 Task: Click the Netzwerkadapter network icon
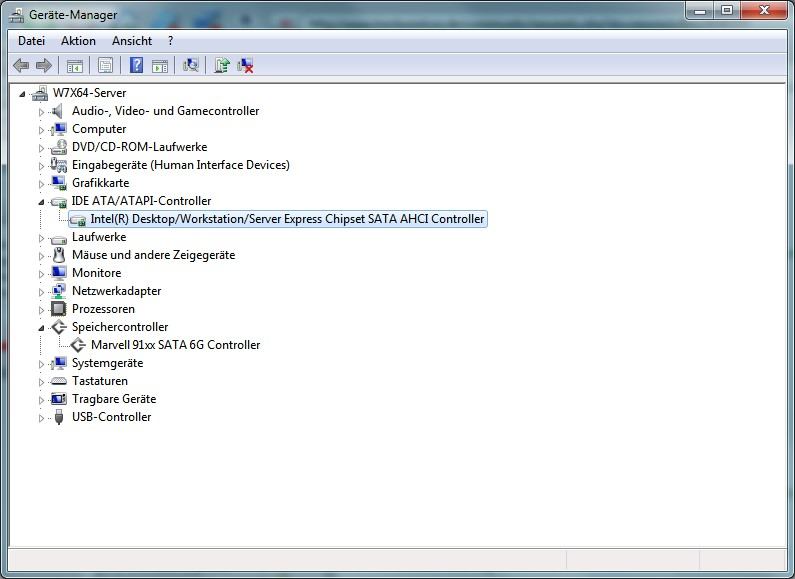[59, 291]
